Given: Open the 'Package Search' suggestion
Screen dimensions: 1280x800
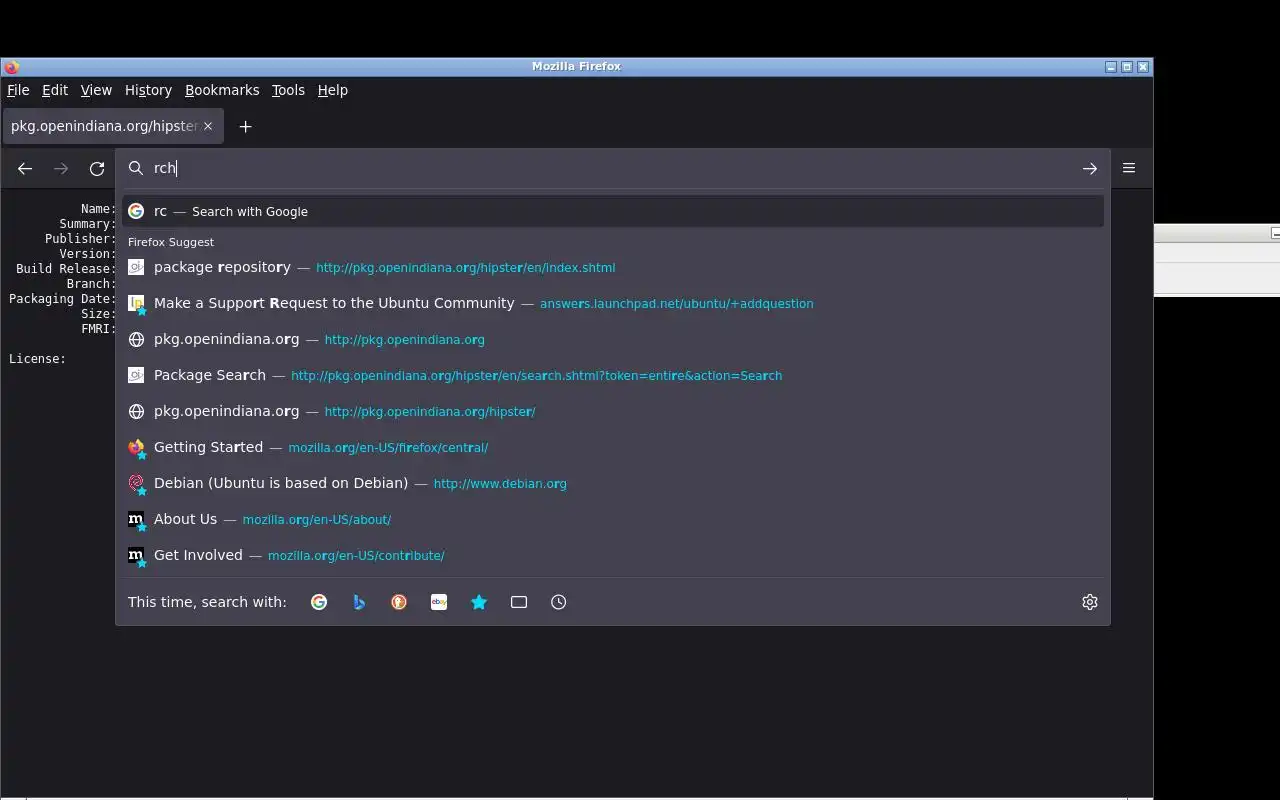Looking at the screenshot, I should 613,375.
